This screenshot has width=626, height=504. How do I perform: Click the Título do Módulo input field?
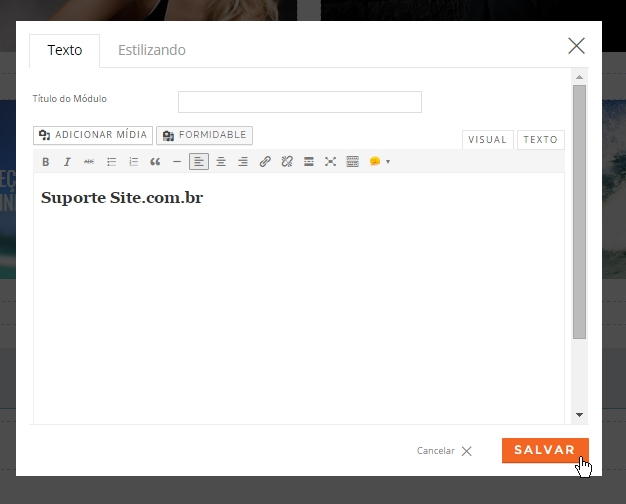pos(300,102)
